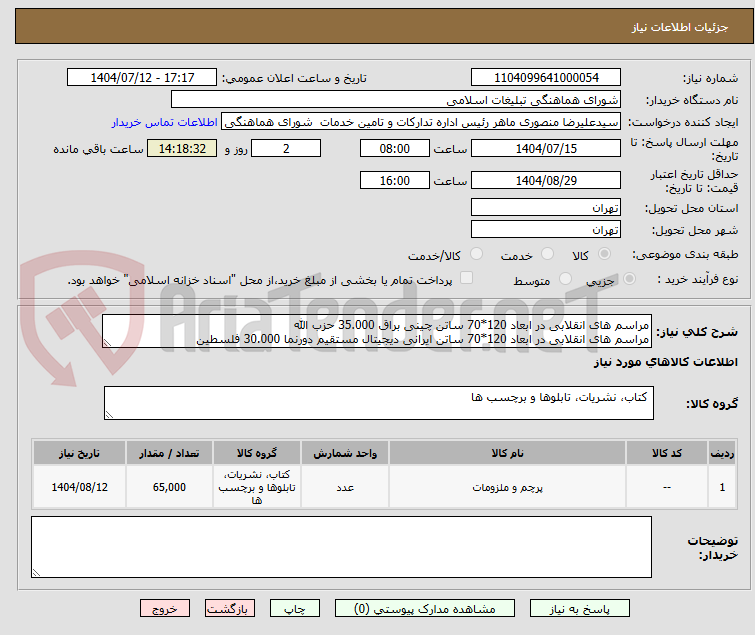Click the ردیف column header
The image size is (755, 635).
point(722,453)
